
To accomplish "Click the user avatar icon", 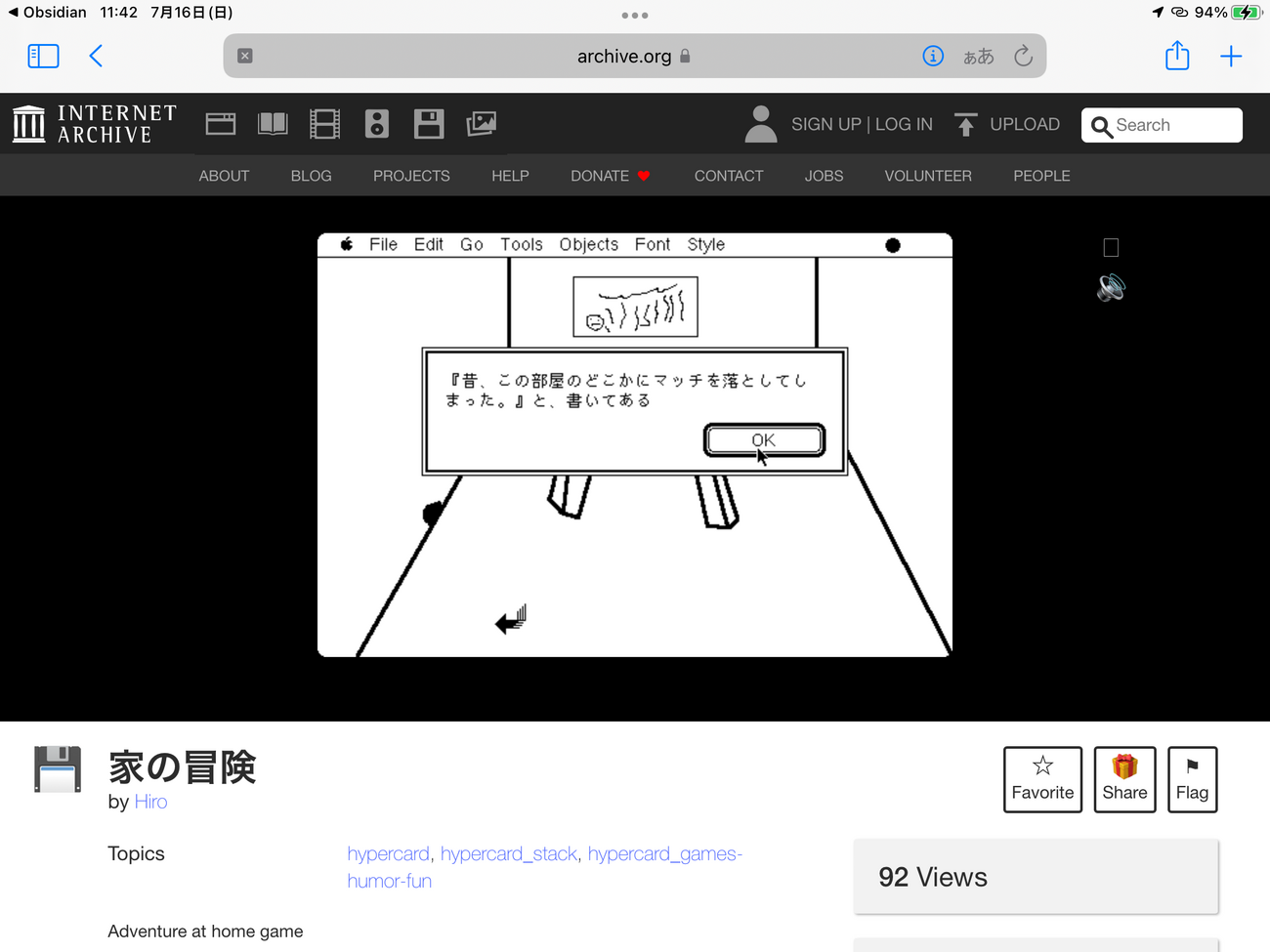I will click(761, 124).
